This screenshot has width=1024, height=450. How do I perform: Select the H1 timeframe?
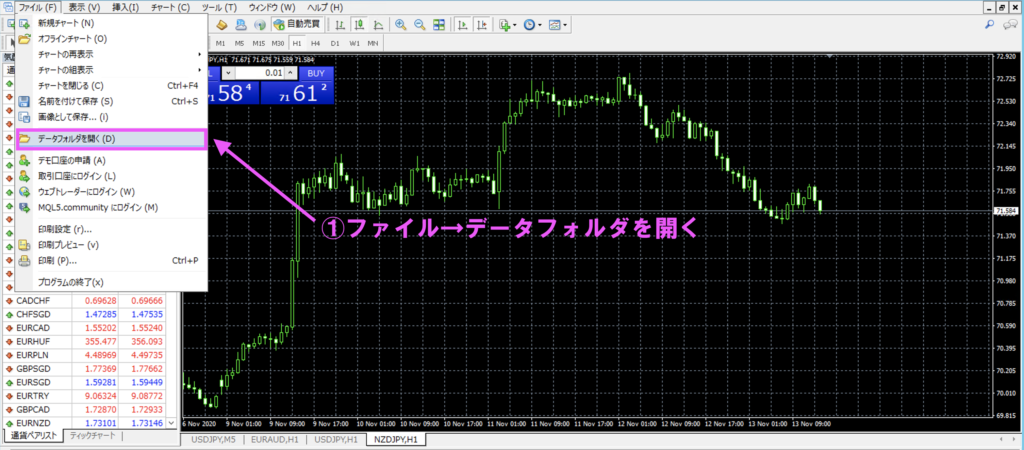tap(297, 43)
